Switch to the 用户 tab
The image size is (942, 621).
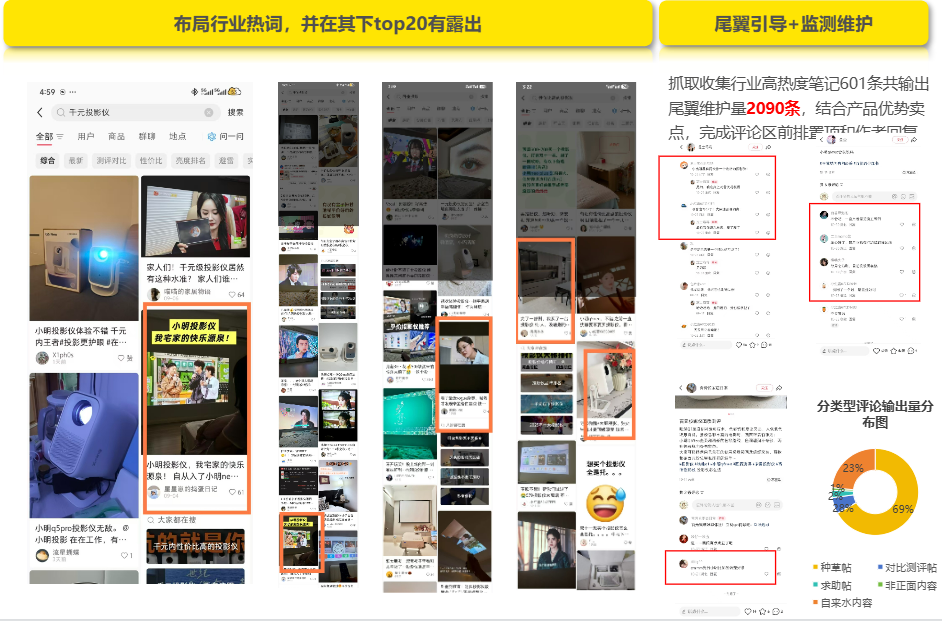86,136
